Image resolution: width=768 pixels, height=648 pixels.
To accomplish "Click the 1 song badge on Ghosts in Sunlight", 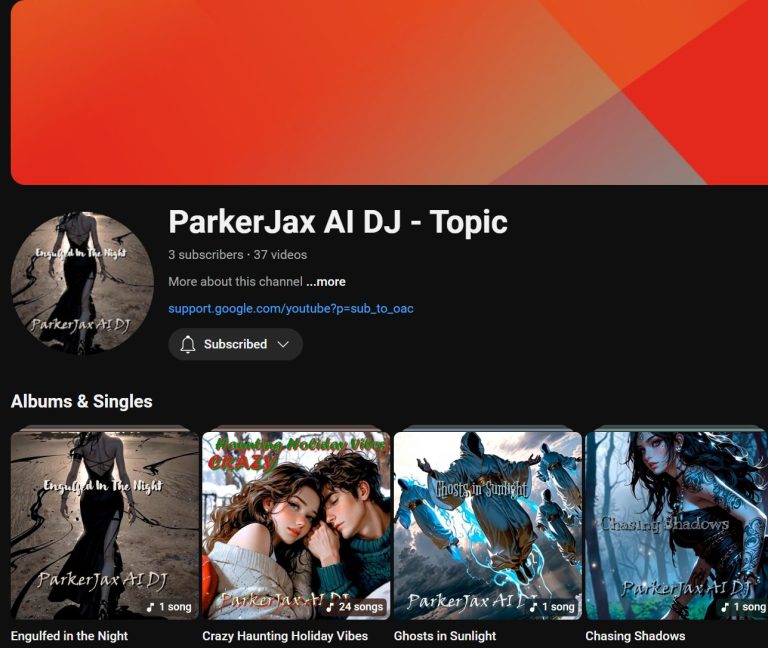I will coord(552,607).
